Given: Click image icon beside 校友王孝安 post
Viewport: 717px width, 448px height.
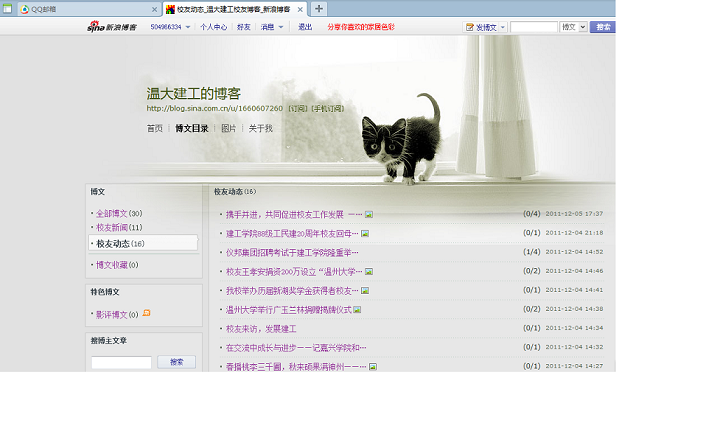Looking at the screenshot, I should tap(369, 271).
